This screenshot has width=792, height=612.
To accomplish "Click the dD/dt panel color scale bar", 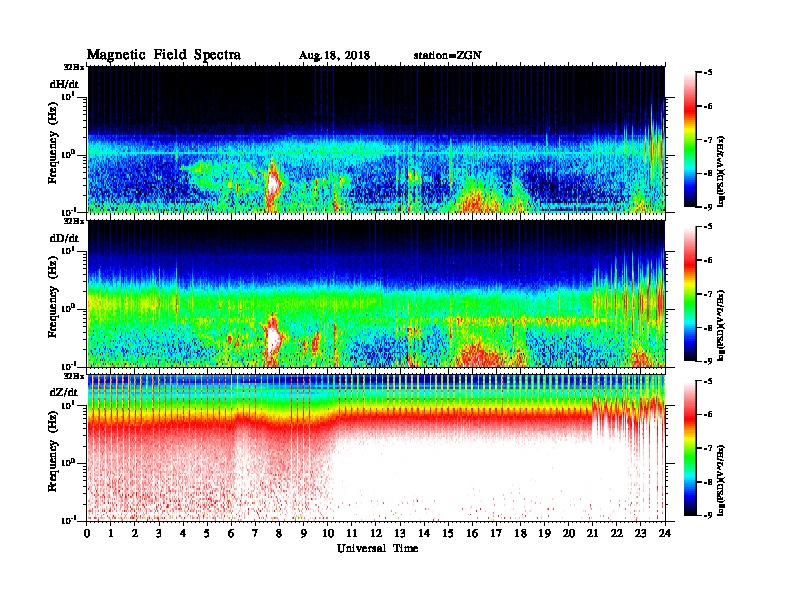I will coord(690,293).
